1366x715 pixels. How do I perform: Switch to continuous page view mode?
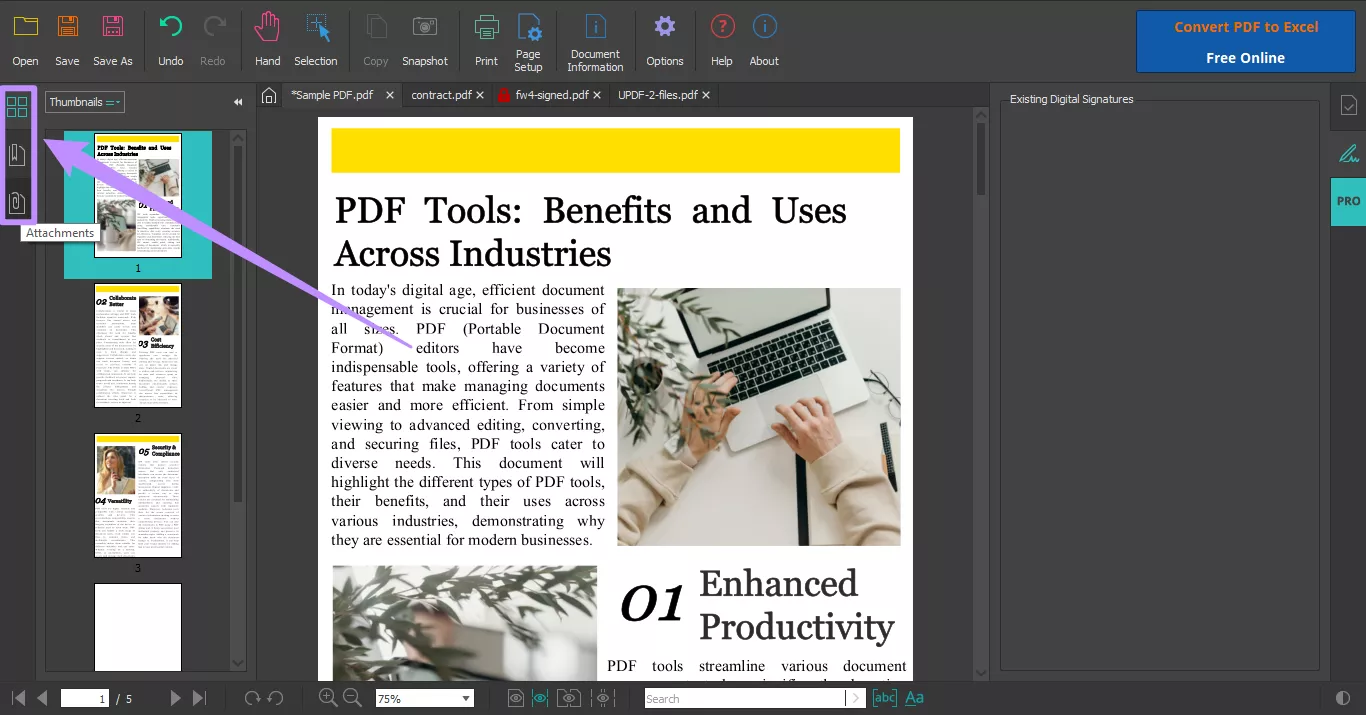[541, 698]
